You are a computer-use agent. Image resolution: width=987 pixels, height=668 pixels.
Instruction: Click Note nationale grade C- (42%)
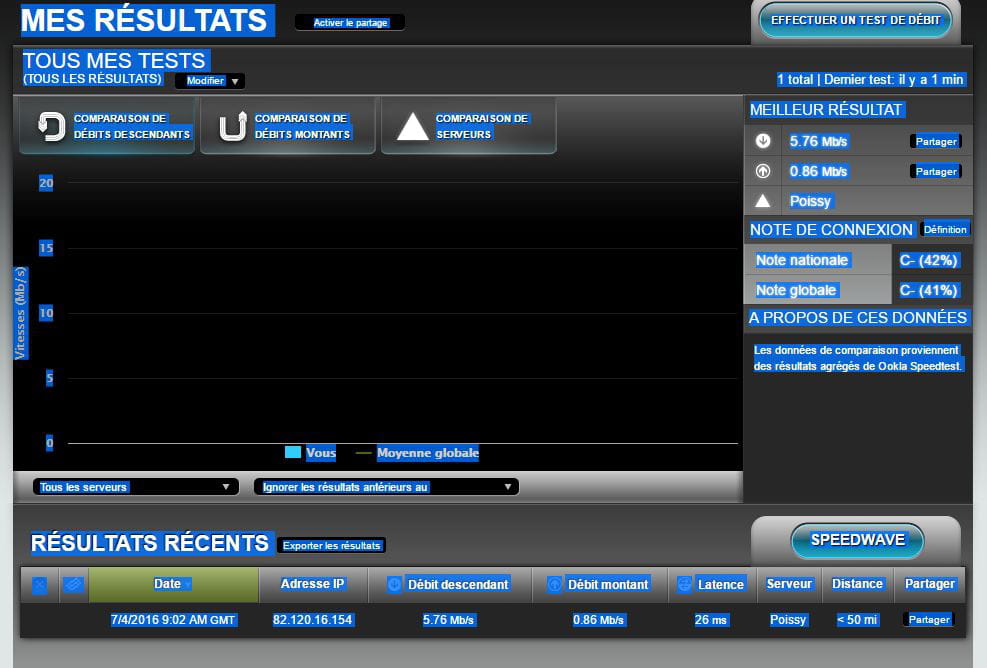[x=928, y=260]
